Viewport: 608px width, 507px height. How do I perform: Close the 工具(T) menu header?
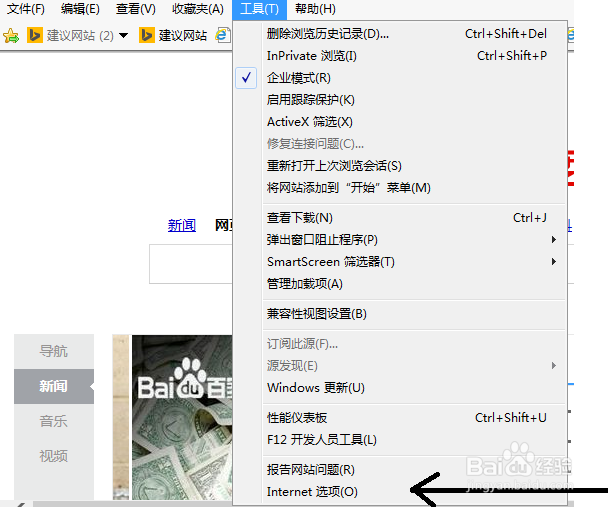[x=259, y=9]
